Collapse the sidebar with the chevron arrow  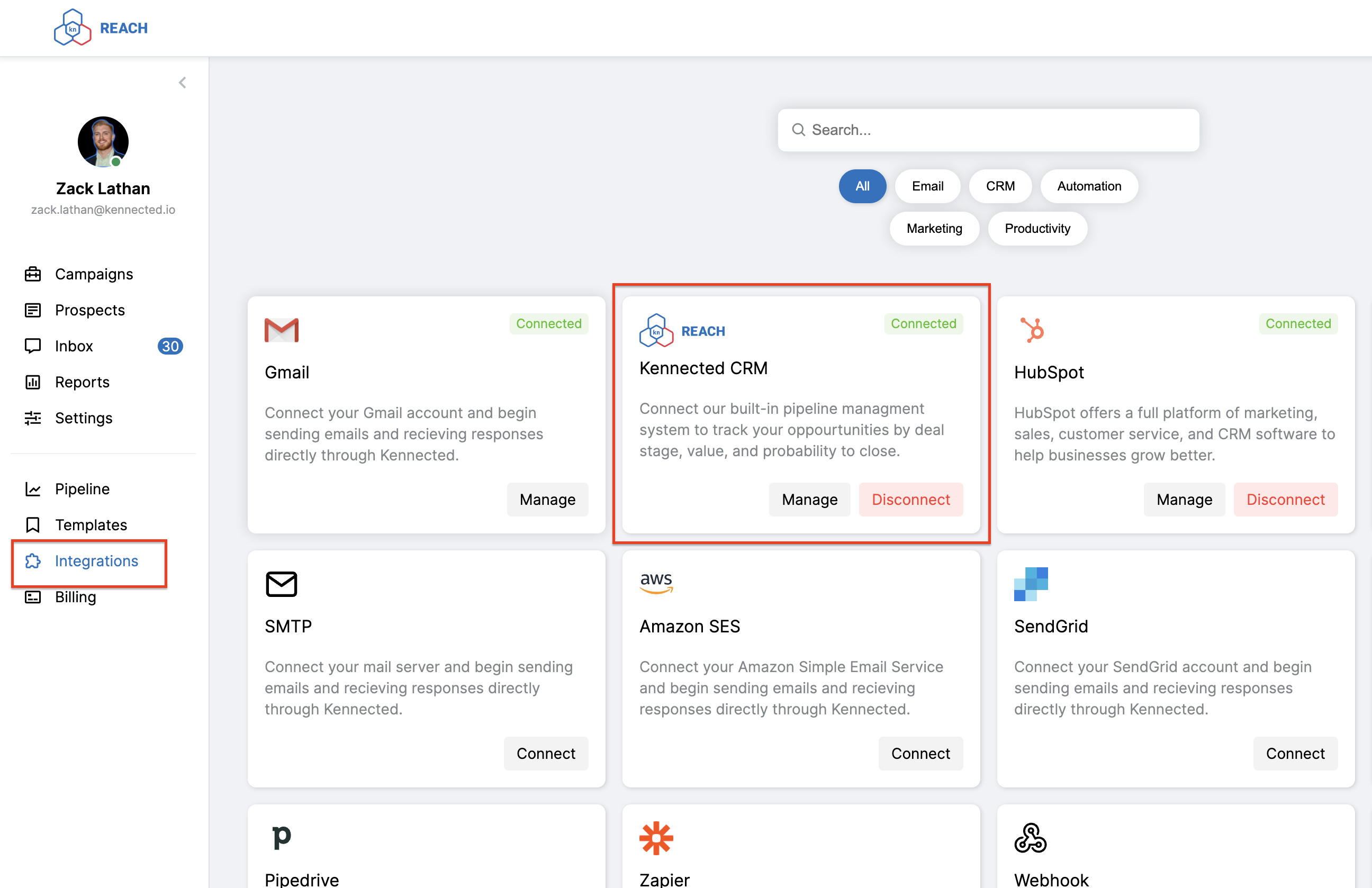[x=182, y=83]
